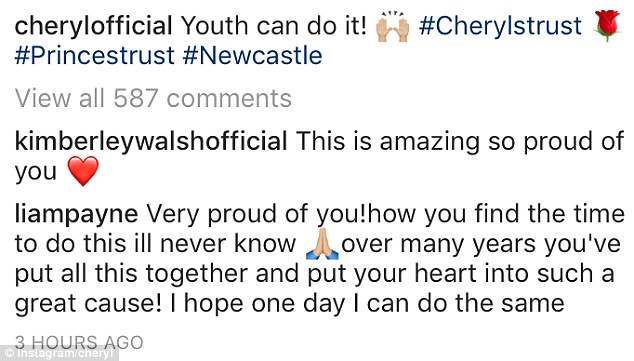Open kimberleywalshofficial profile username
The width and height of the screenshot is (634, 361).
tap(151, 141)
